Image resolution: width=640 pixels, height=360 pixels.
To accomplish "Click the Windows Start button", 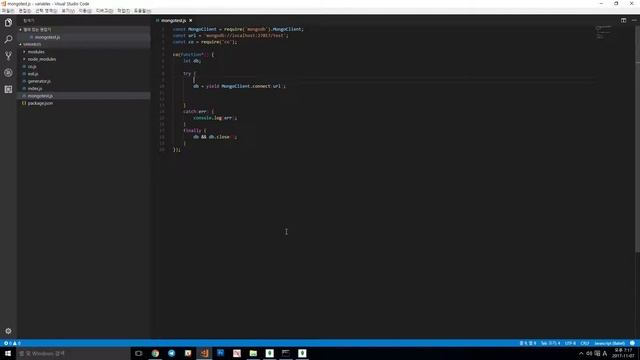I will [x=8, y=353].
